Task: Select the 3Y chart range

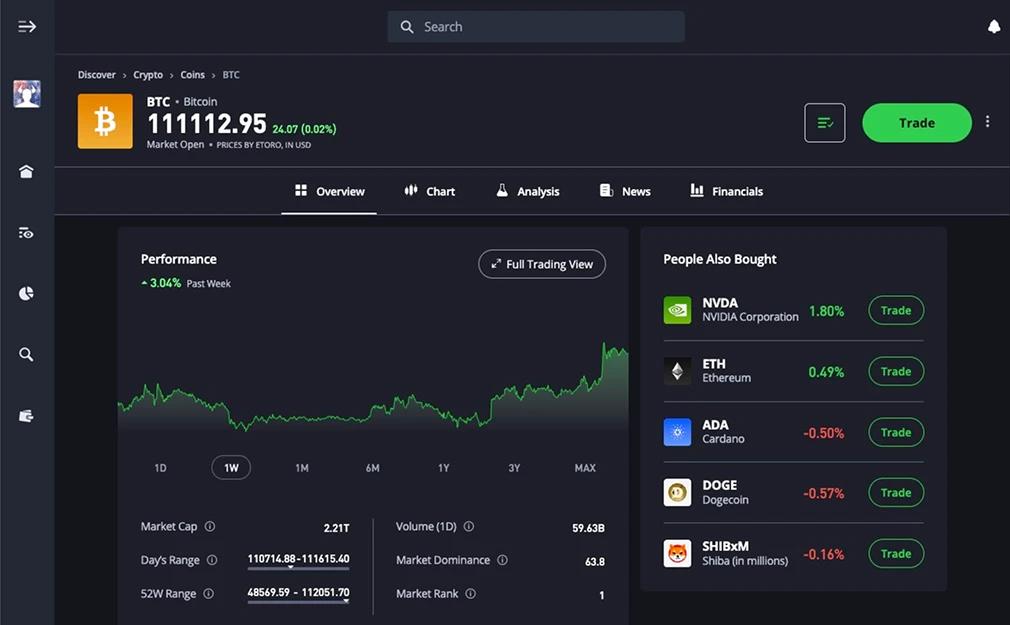Action: point(514,468)
